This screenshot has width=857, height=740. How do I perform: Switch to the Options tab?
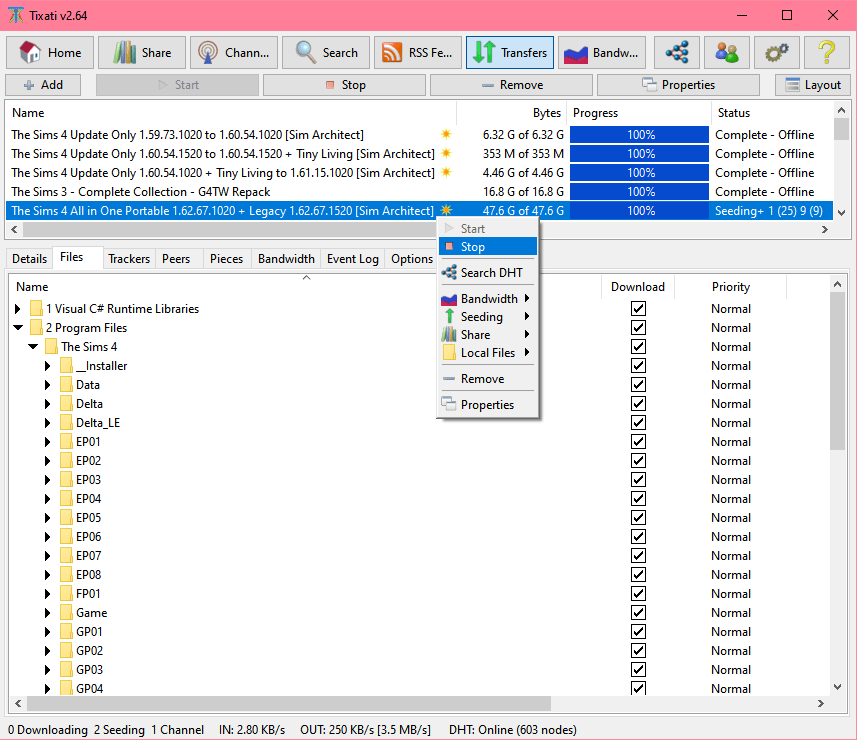pos(412,259)
